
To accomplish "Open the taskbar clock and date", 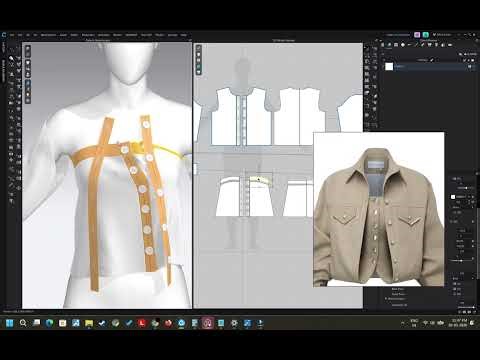I will tap(457, 323).
